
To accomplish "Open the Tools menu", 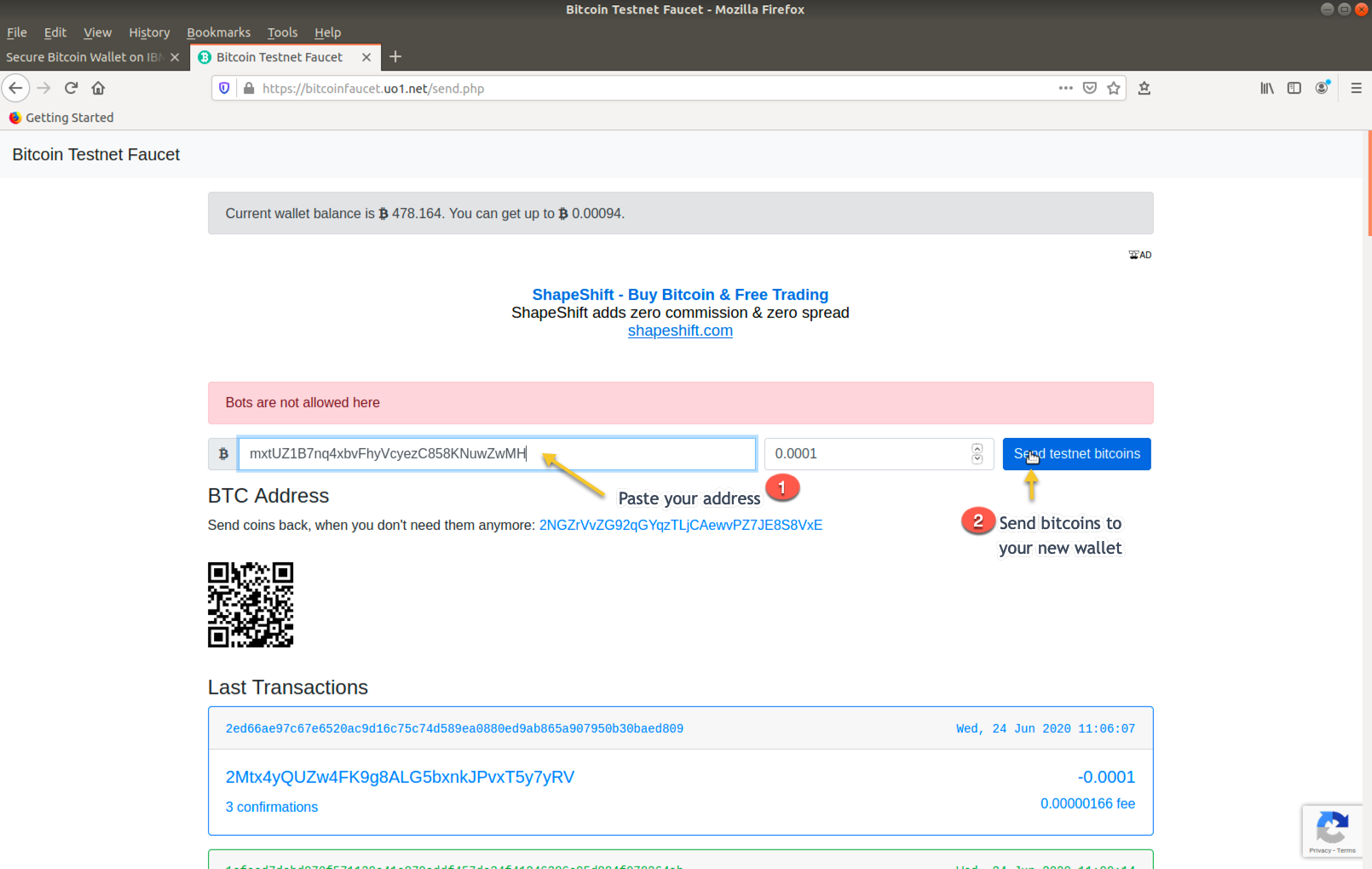I will pyautogui.click(x=282, y=32).
